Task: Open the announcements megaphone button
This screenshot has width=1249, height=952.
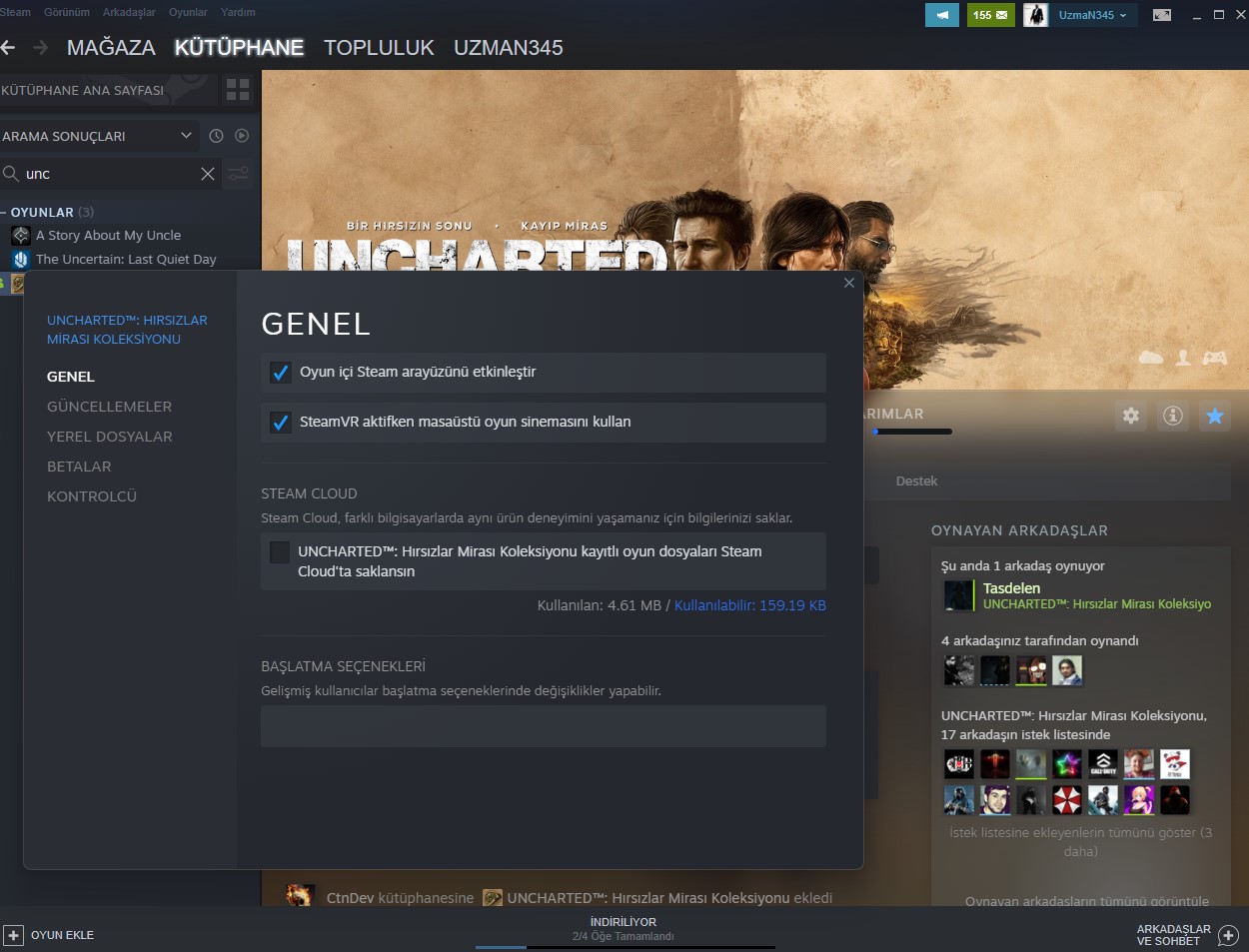Action: pos(941,15)
